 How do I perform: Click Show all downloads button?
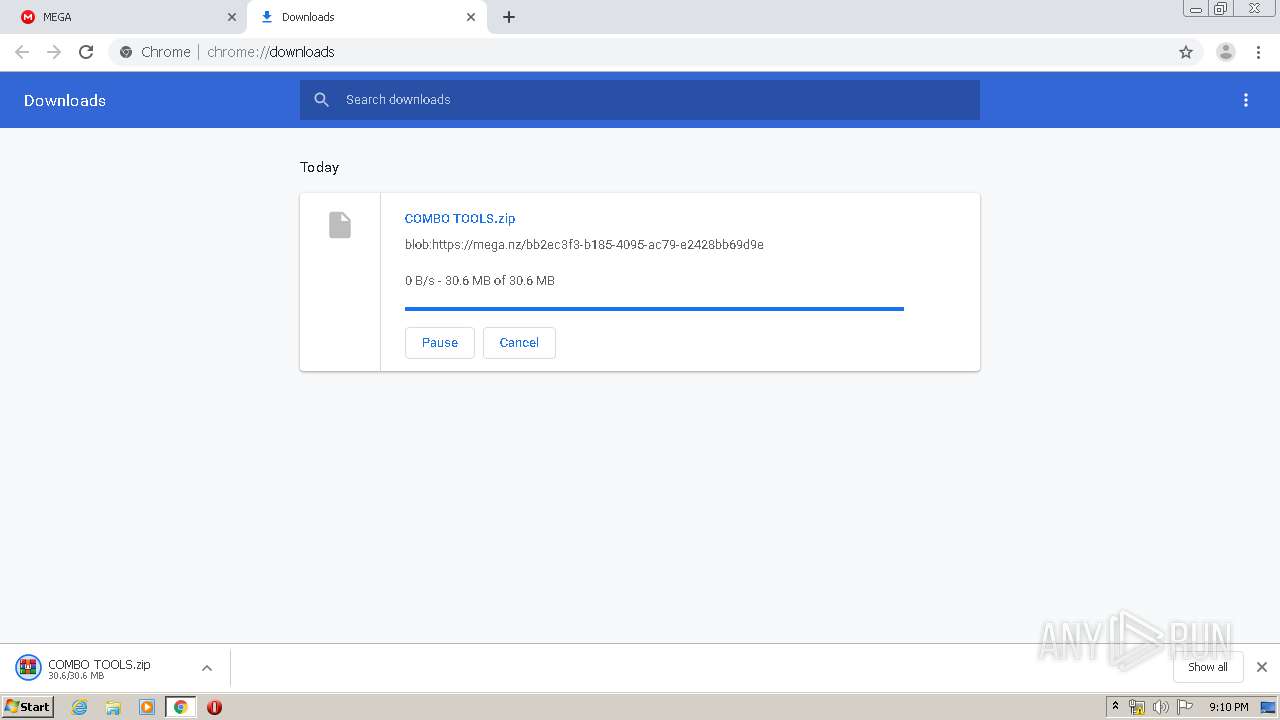pyautogui.click(x=1208, y=667)
